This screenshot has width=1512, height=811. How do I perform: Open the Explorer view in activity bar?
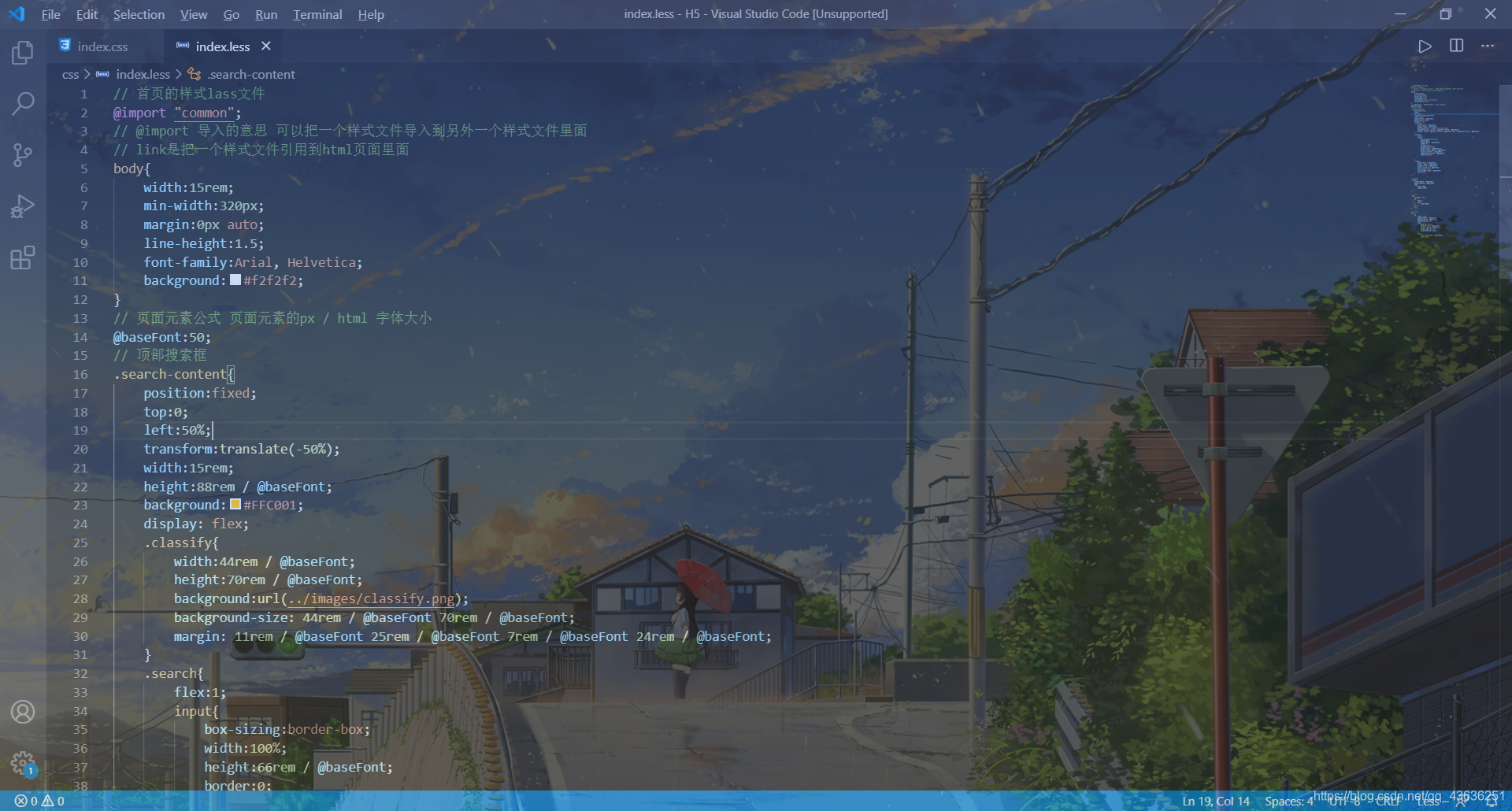click(23, 53)
